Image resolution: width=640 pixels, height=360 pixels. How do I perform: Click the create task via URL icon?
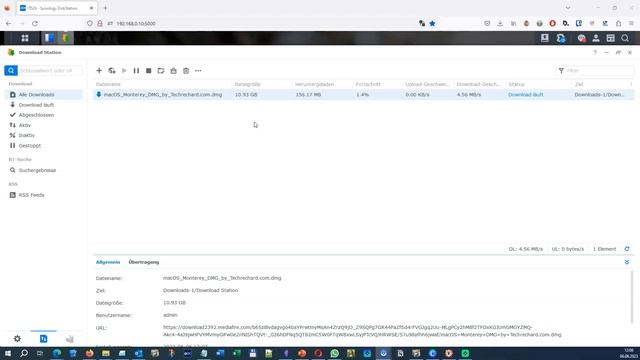click(x=112, y=71)
